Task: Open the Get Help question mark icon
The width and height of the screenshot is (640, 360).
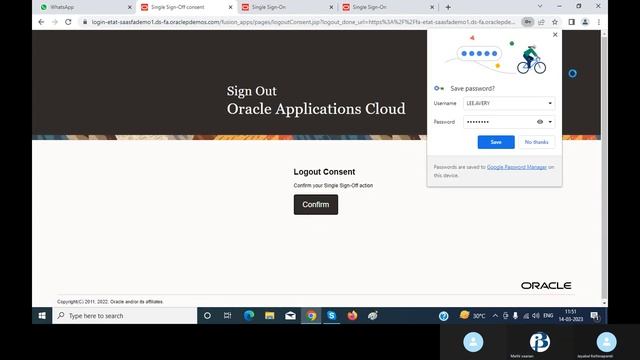Action: pyautogui.click(x=444, y=316)
